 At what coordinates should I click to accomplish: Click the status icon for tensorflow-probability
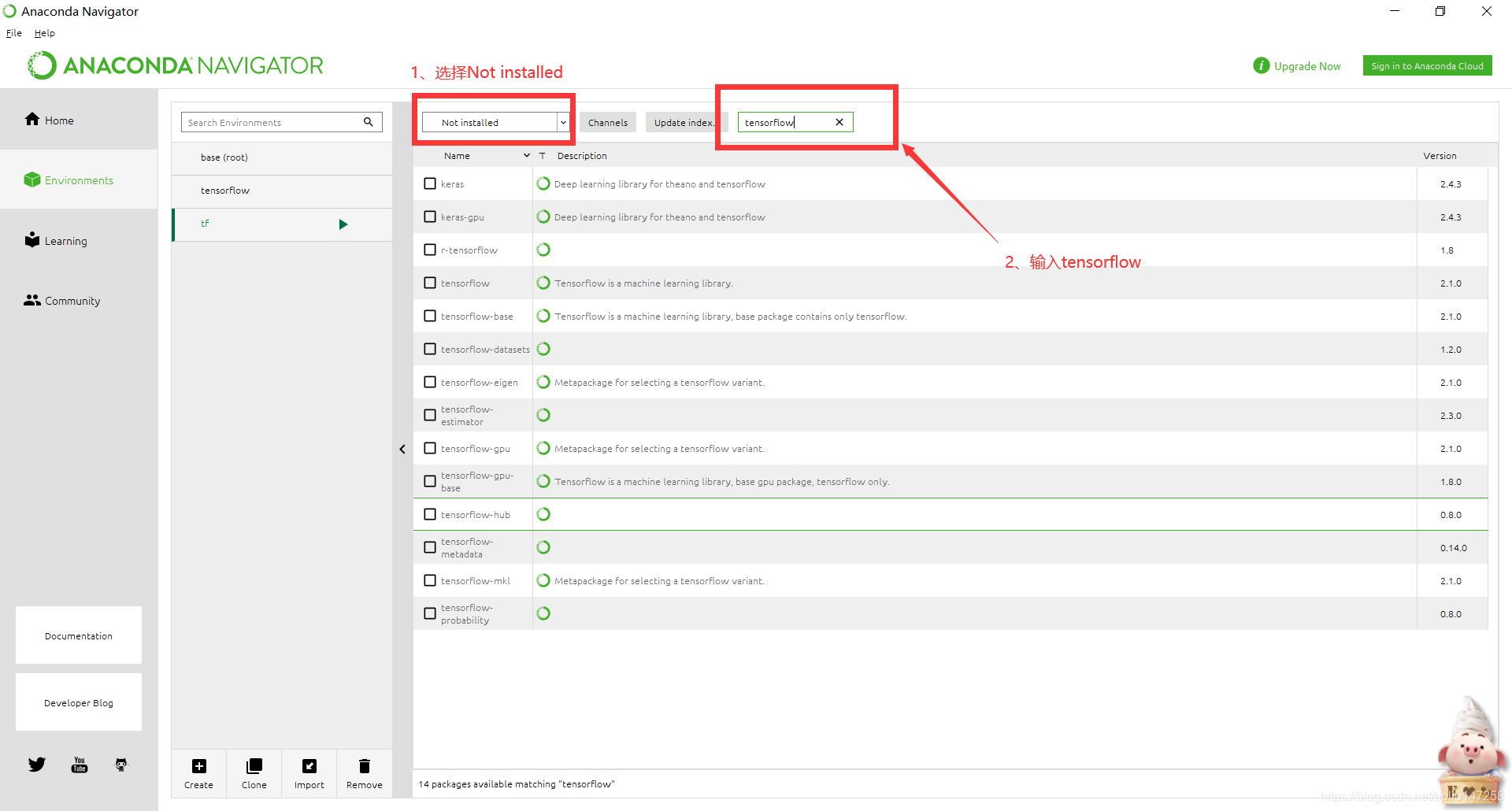(x=543, y=613)
